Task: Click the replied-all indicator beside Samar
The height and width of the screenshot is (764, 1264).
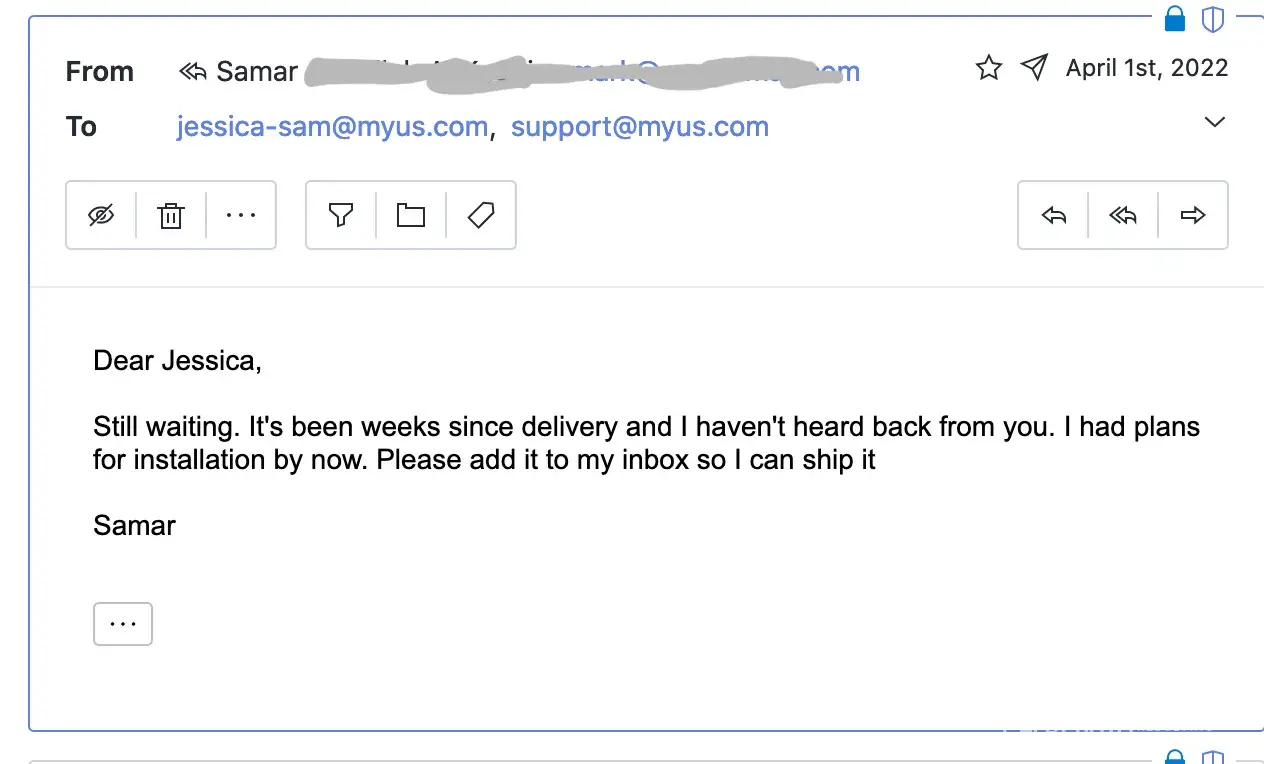Action: (193, 71)
